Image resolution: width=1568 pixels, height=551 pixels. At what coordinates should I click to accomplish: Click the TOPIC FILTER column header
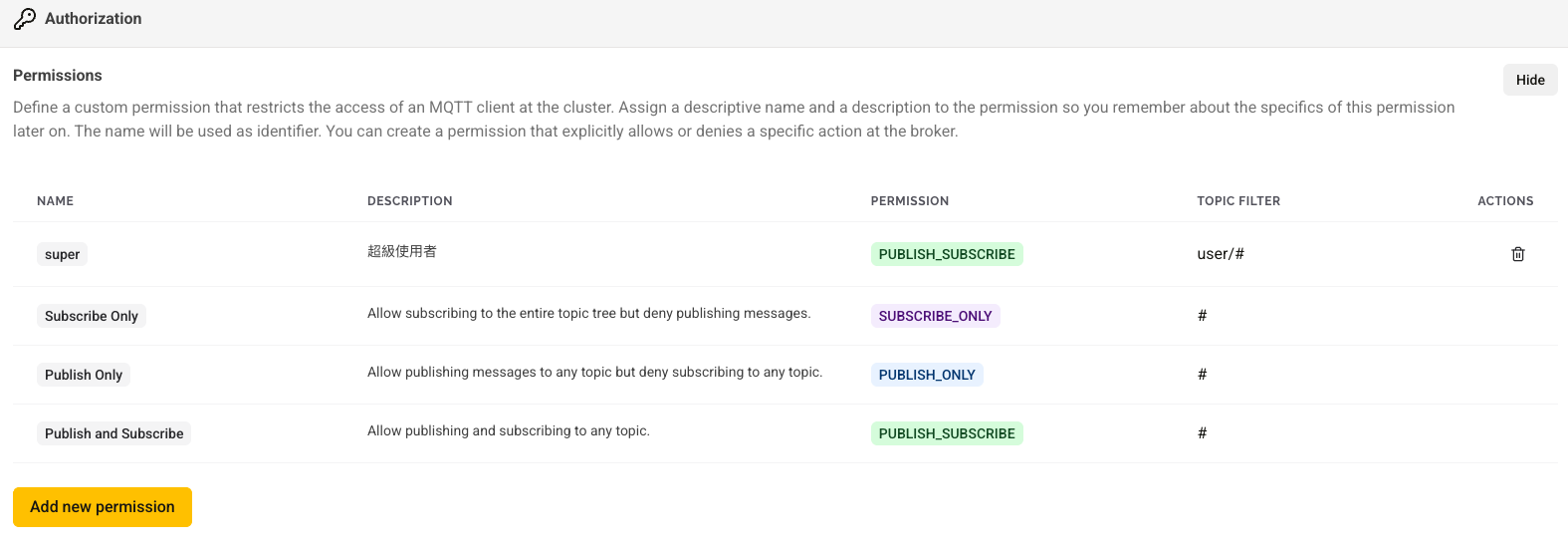[x=1237, y=201]
